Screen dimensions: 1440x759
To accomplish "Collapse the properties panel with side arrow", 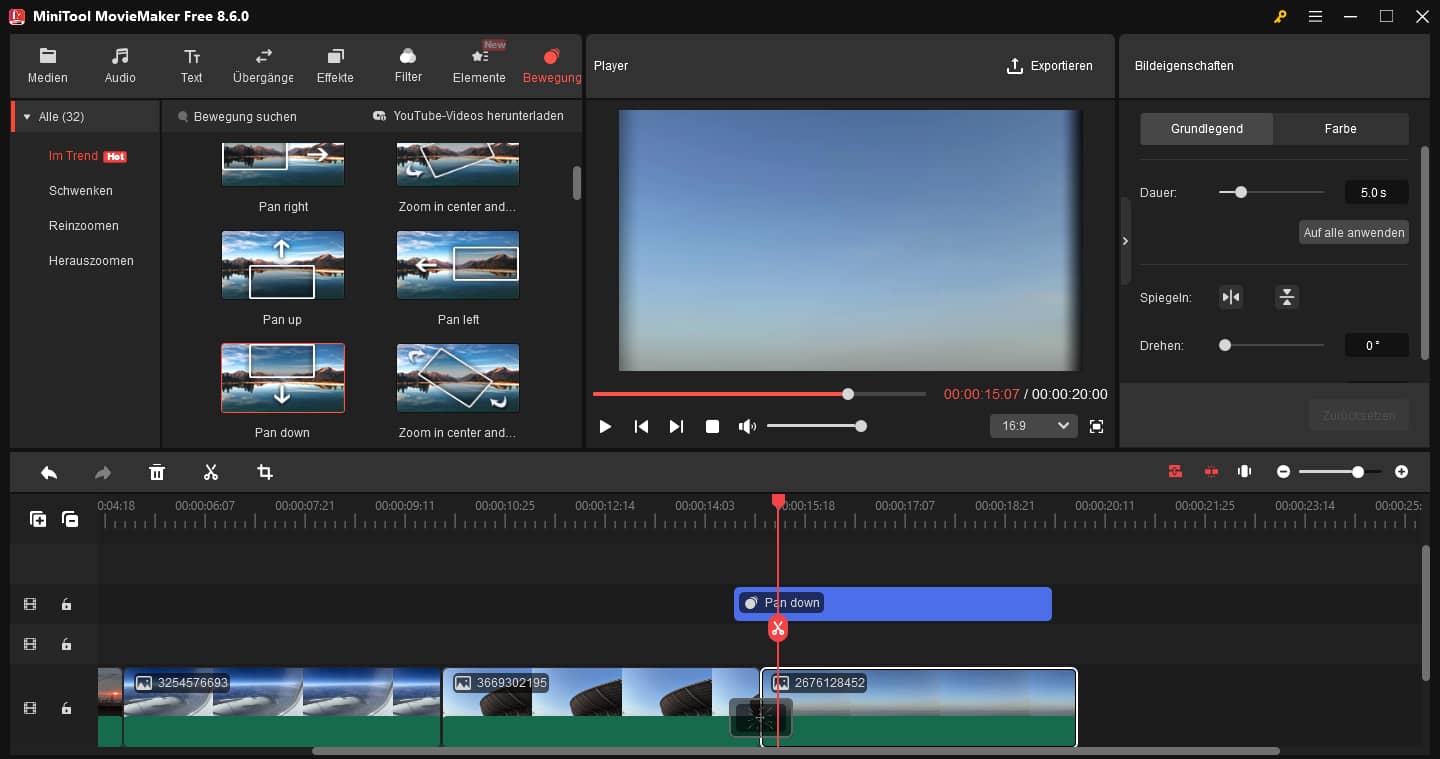I will point(1126,241).
